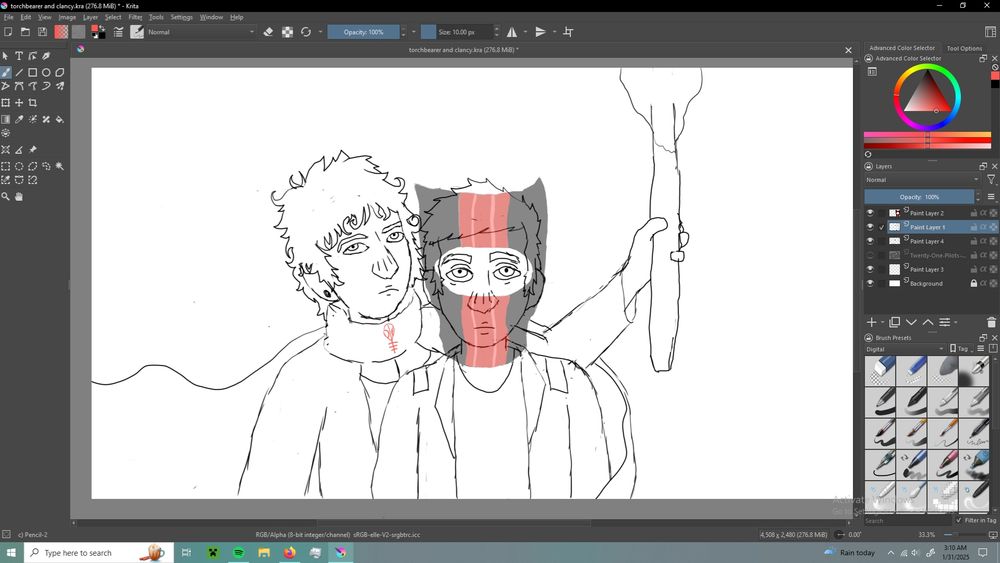Open the Filter menu
Image resolution: width=1000 pixels, height=563 pixels.
coord(135,17)
